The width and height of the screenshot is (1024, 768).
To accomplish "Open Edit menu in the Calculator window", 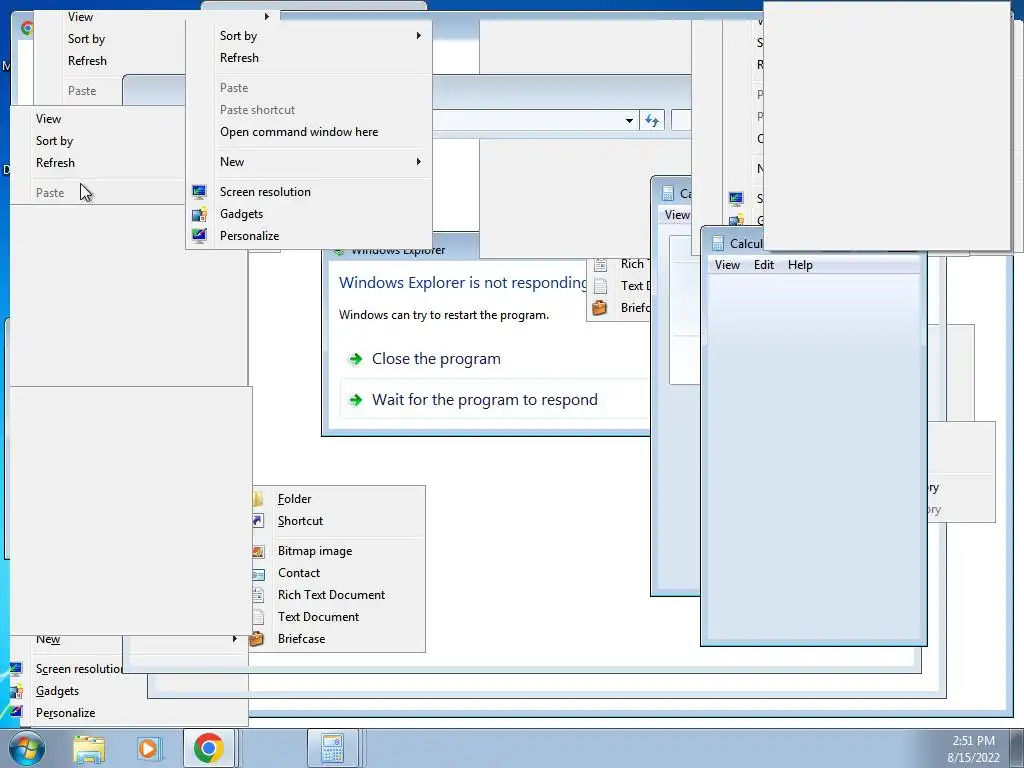I will (763, 265).
